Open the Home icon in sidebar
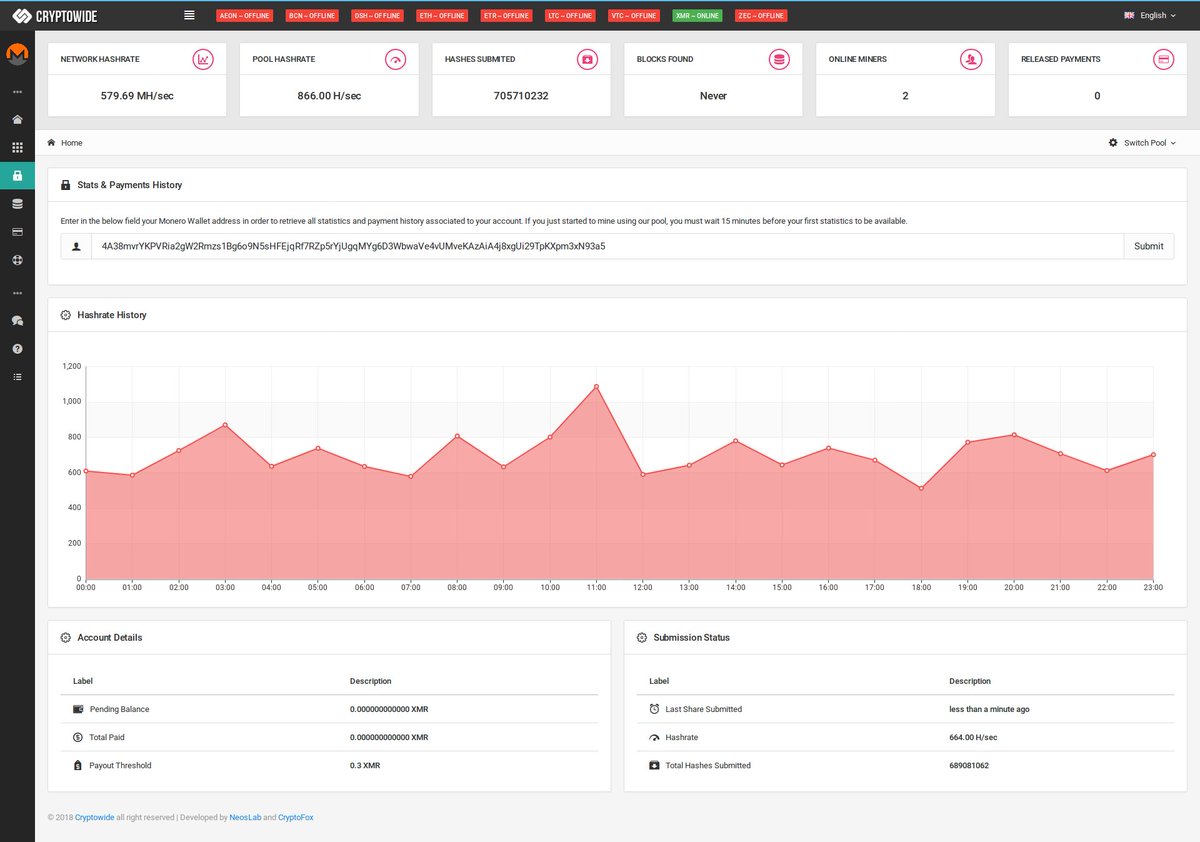The image size is (1200, 842). [x=17, y=120]
